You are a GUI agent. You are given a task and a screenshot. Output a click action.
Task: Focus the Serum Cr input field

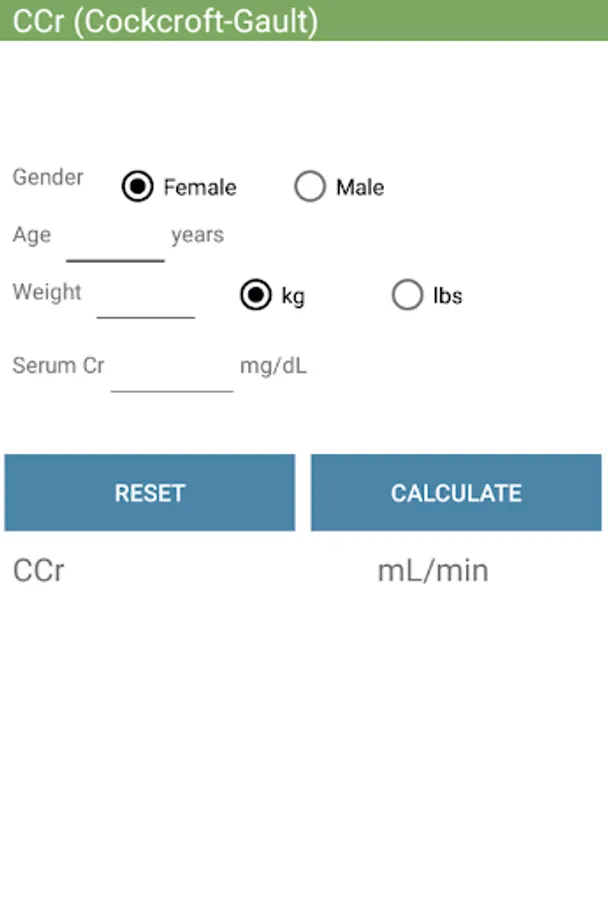(x=172, y=370)
